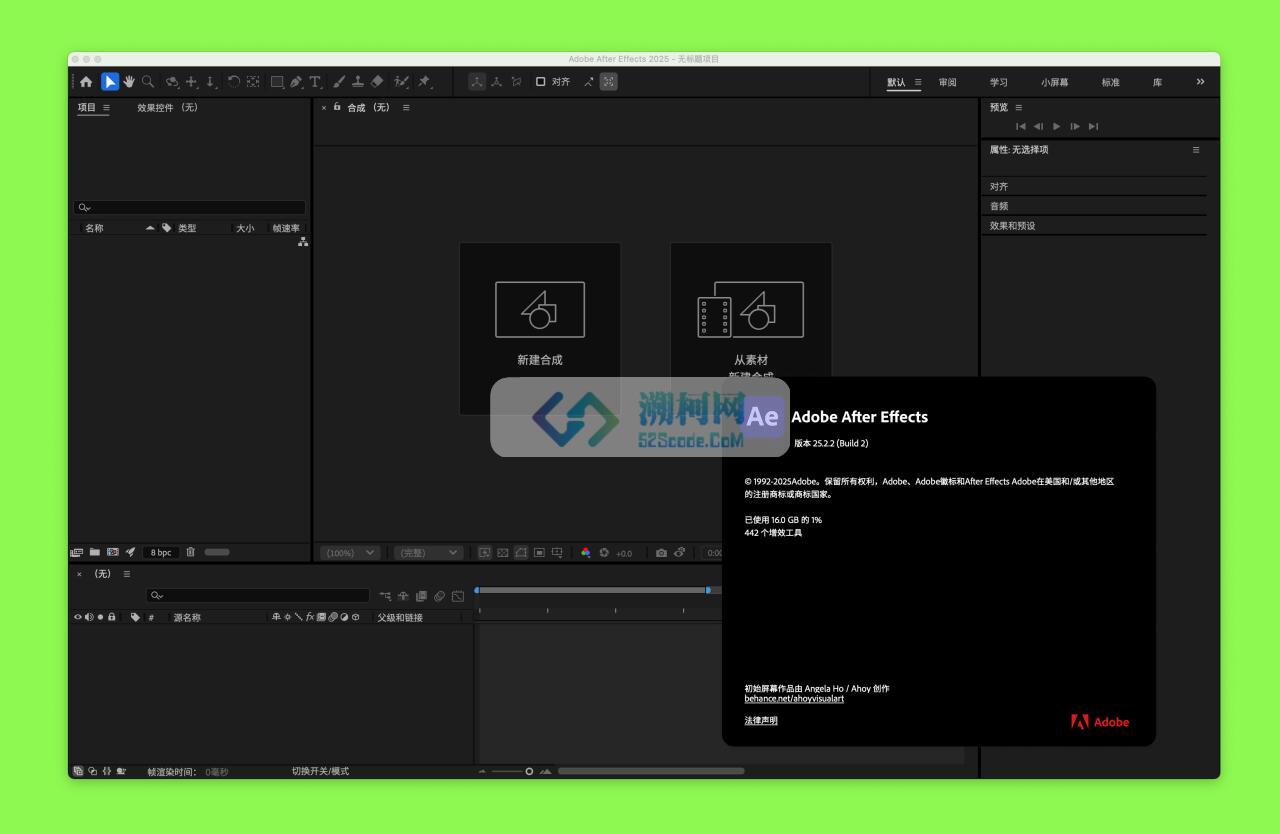Viewport: 1280px width, 834px height.
Task: Expand the 效果和预设 panel section
Action: (x=1096, y=226)
